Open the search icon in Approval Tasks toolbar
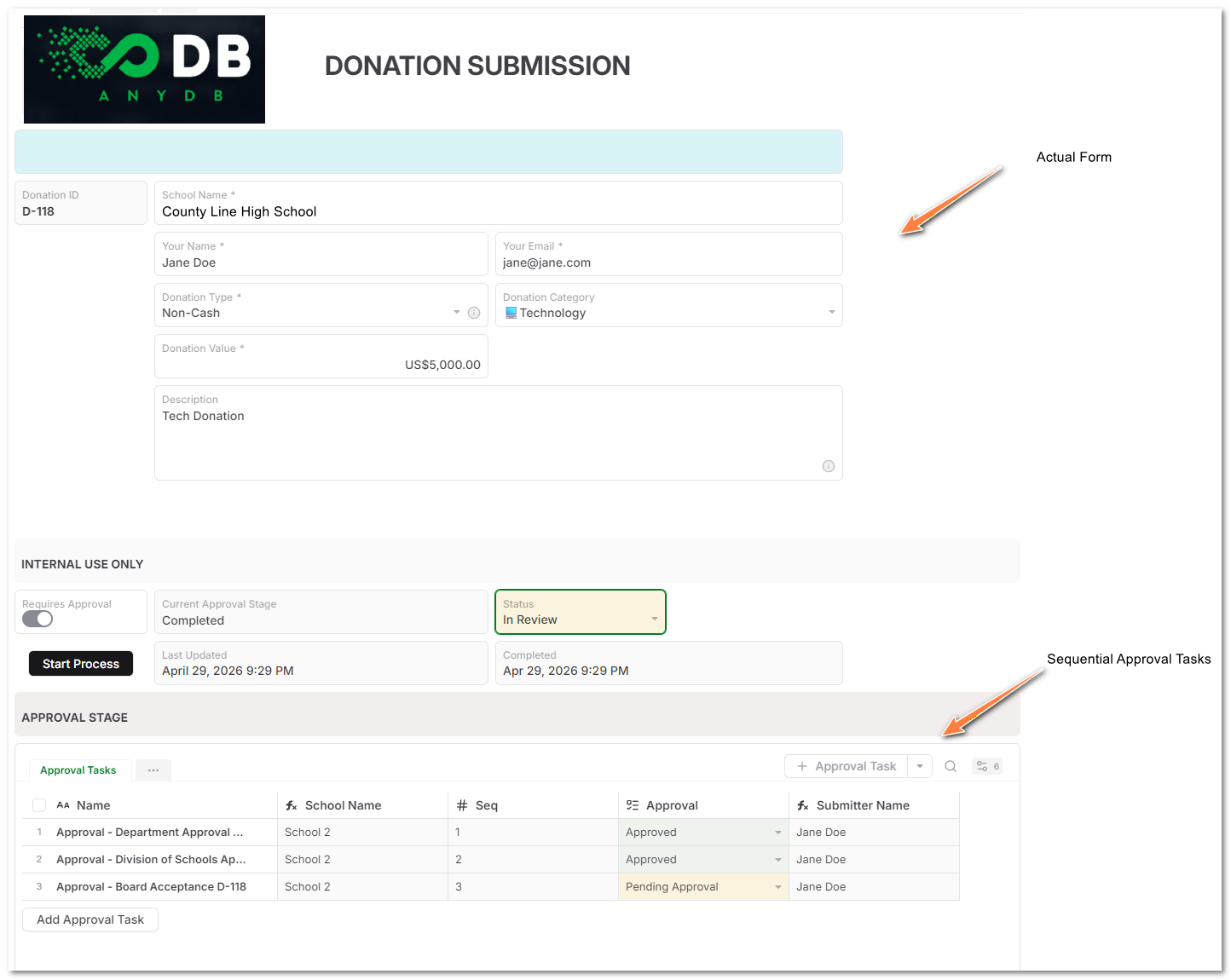This screenshot has height=980, width=1231. [951, 766]
